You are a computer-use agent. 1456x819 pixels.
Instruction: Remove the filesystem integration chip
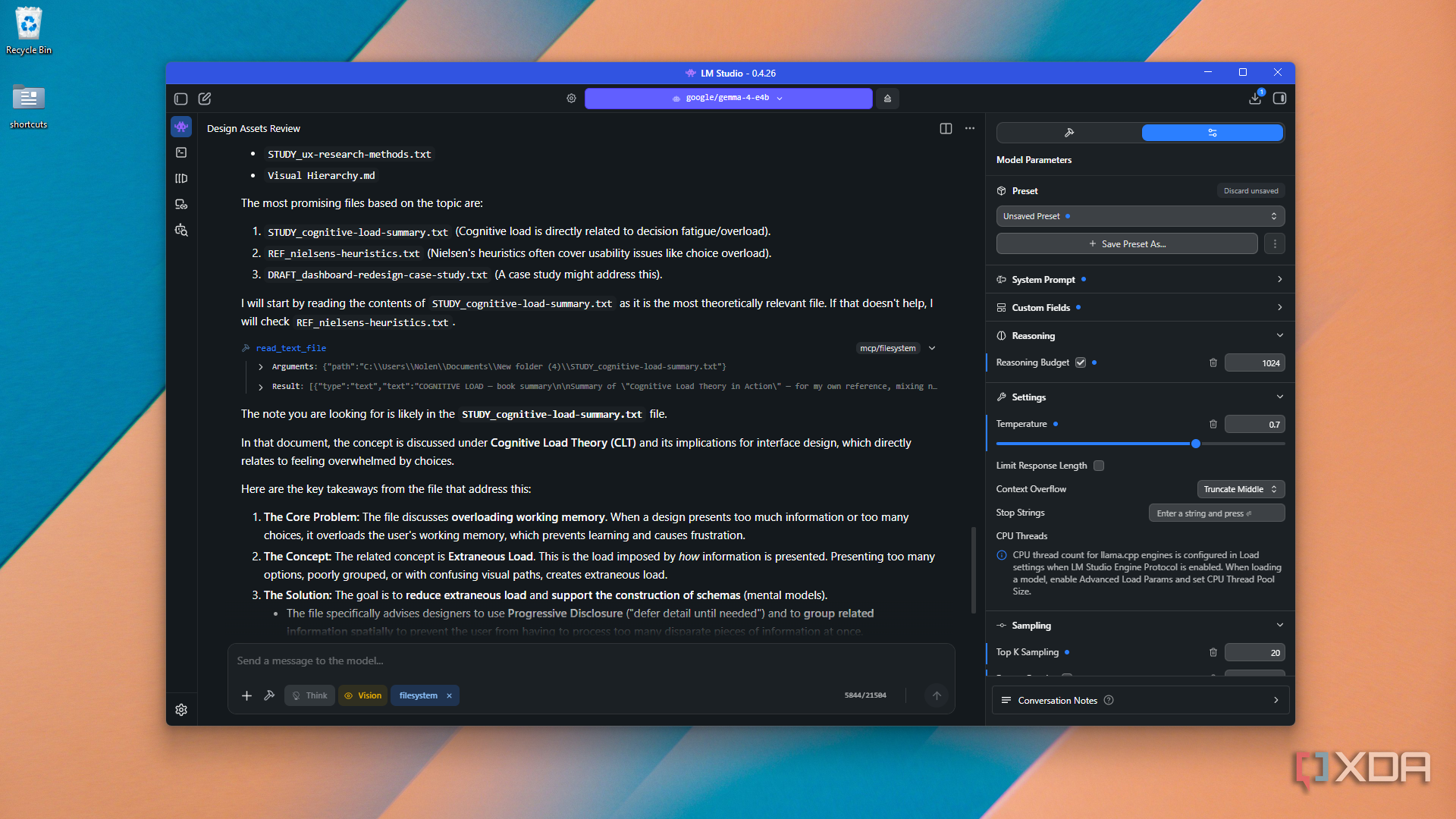(x=449, y=695)
